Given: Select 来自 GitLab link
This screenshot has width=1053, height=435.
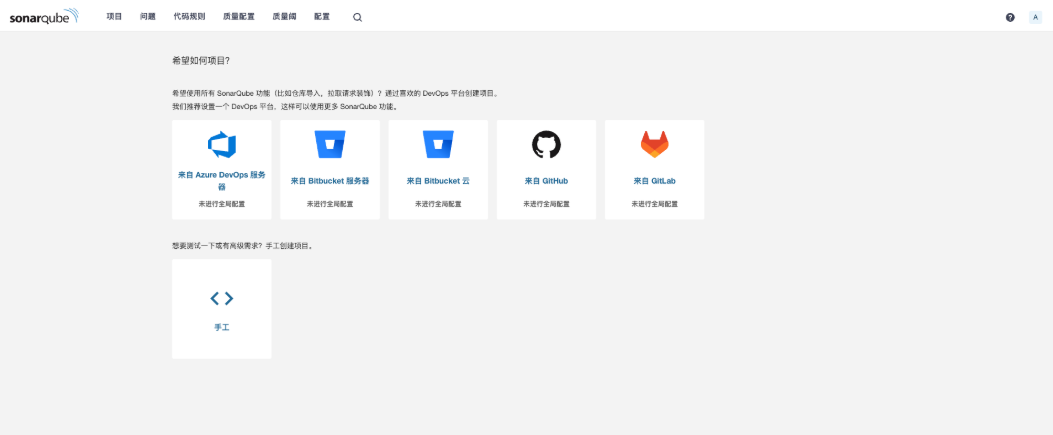Looking at the screenshot, I should (x=654, y=181).
